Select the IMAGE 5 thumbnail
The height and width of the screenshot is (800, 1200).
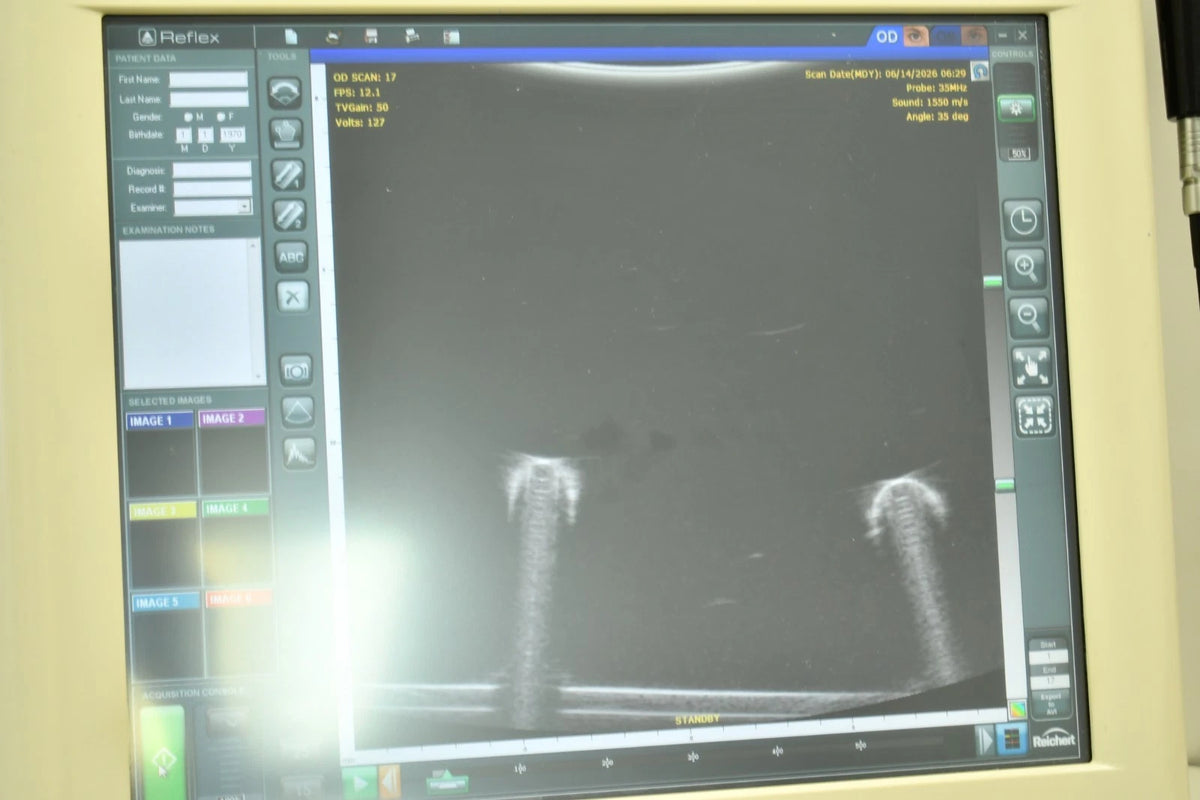pyautogui.click(x=168, y=635)
